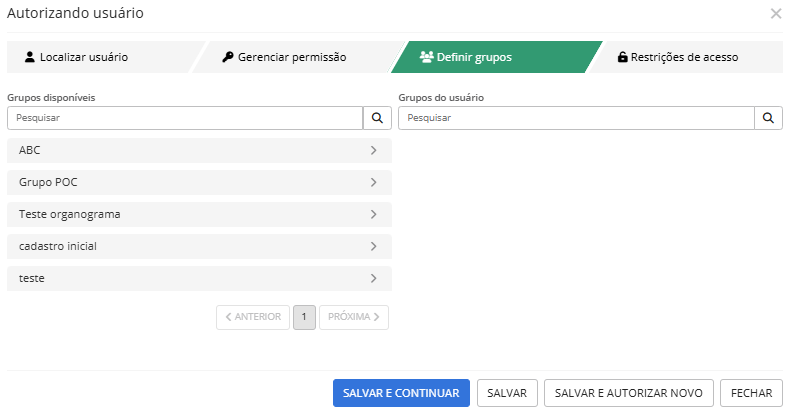Image resolution: width=790 pixels, height=409 pixels.
Task: Select the teste group name
Action: 32,278
